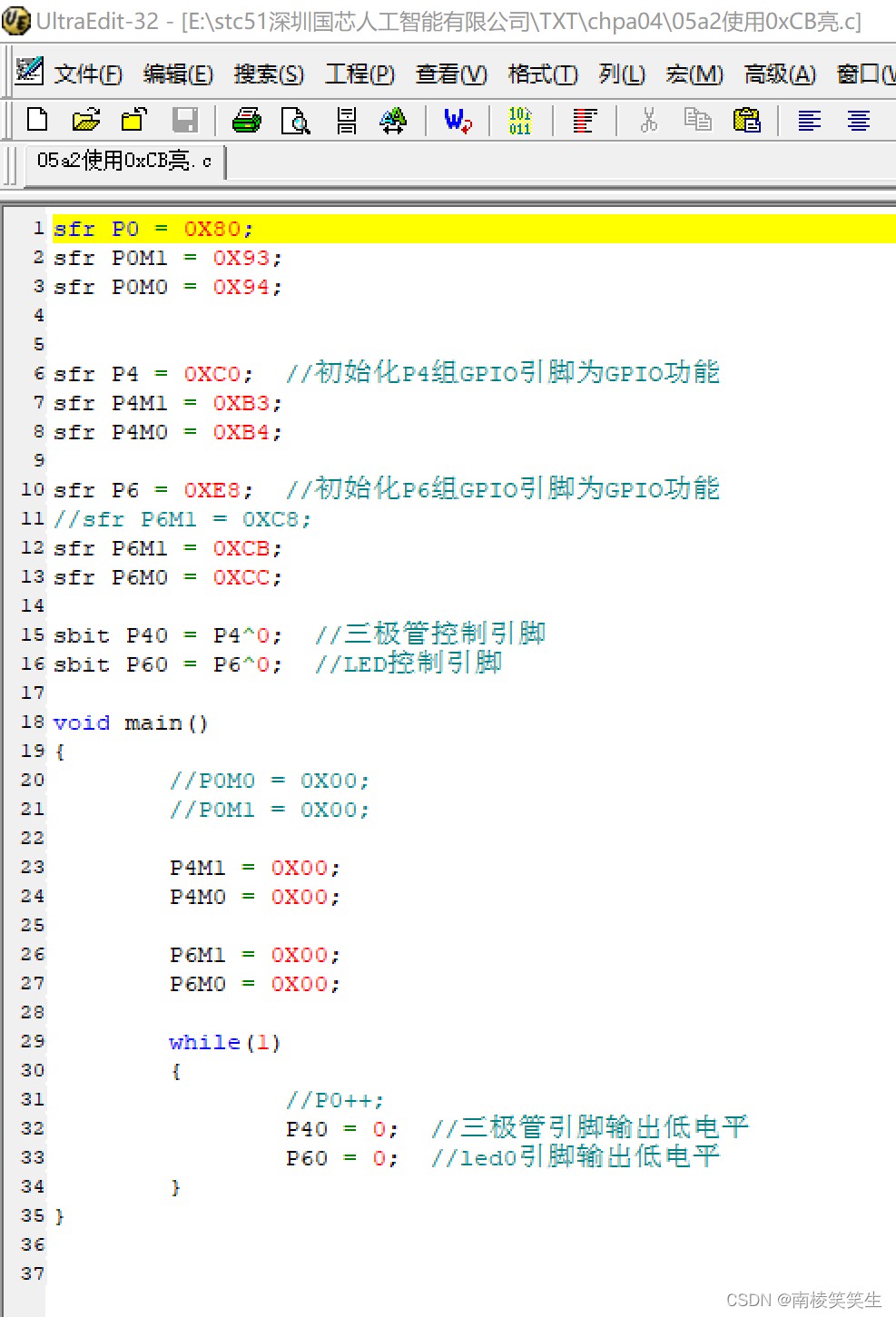This screenshot has width=896, height=1317.
Task: Click the Close file icon
Action: (x=134, y=120)
